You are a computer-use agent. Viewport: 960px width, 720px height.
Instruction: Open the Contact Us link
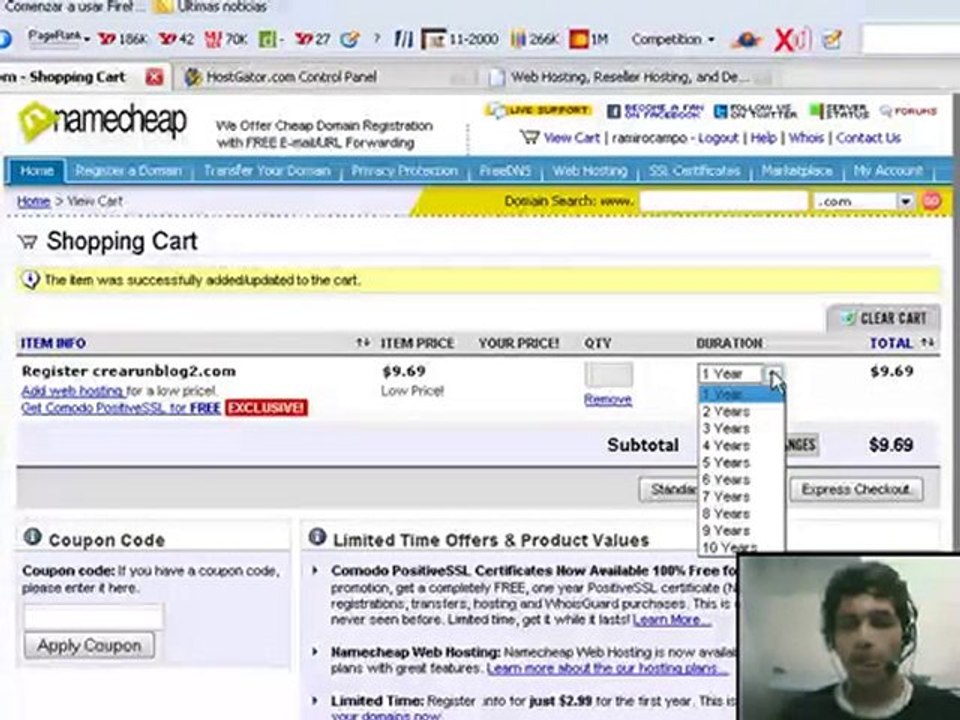click(x=868, y=138)
